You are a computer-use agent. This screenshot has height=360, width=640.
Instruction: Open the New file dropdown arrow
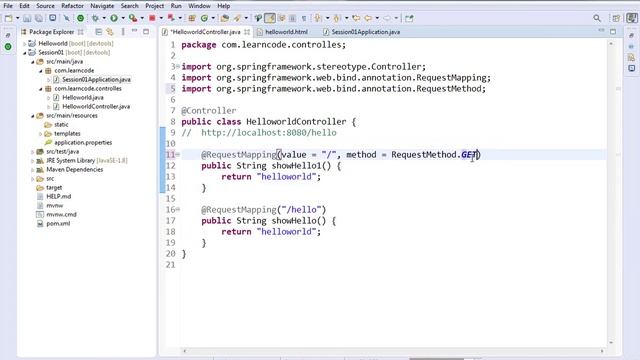(17, 18)
